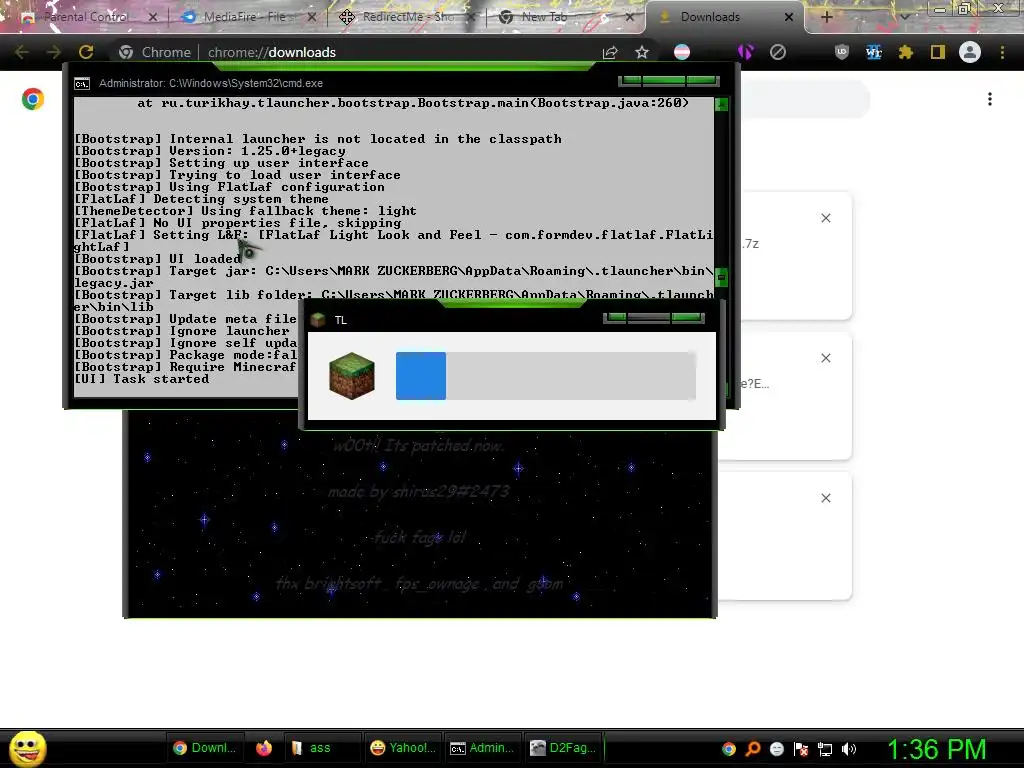Click the TL loading progress bar
Screen dimensions: 1024x768
545,376
